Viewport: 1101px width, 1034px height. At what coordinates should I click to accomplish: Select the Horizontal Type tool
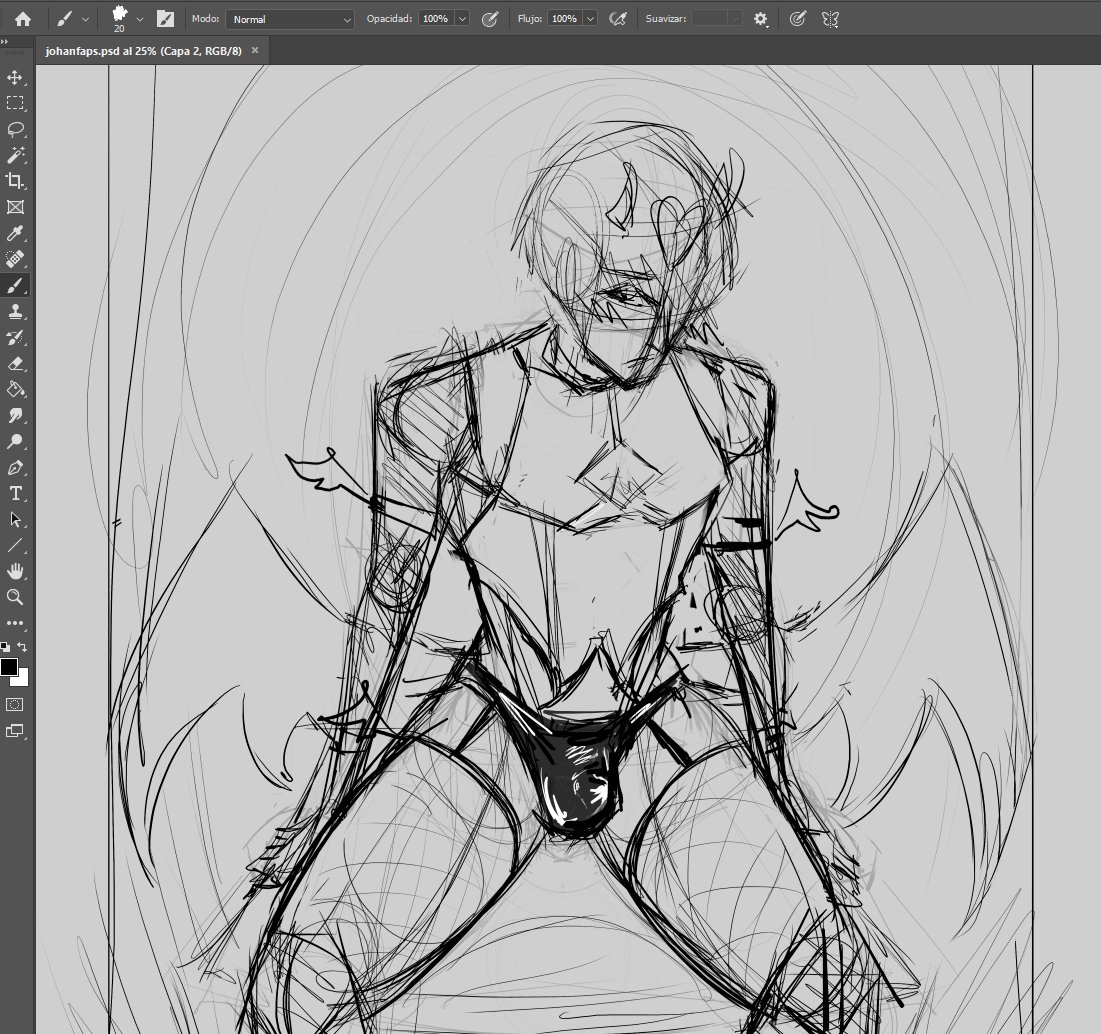click(x=15, y=493)
